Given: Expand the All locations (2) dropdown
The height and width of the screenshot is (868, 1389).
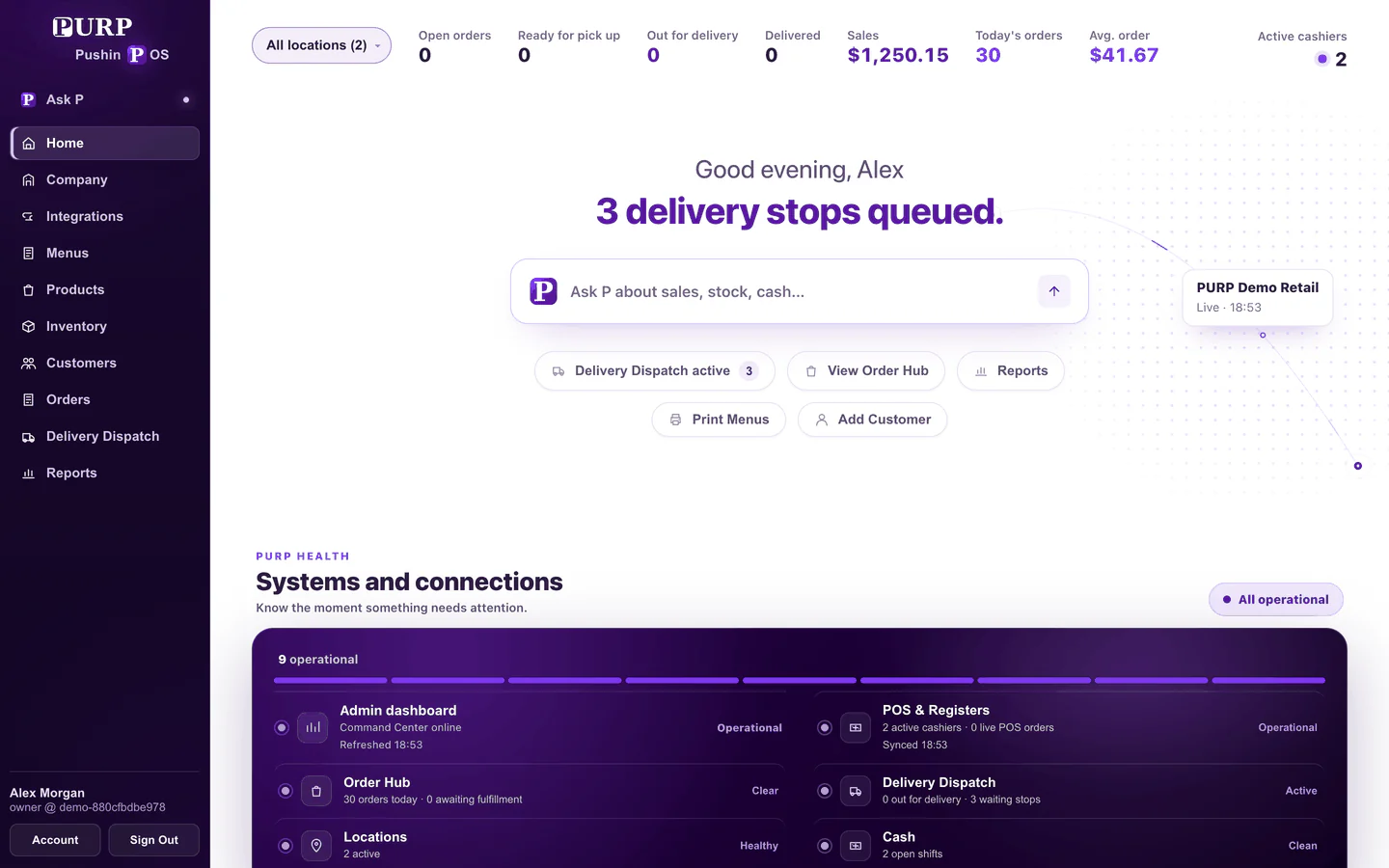Looking at the screenshot, I should [321, 45].
